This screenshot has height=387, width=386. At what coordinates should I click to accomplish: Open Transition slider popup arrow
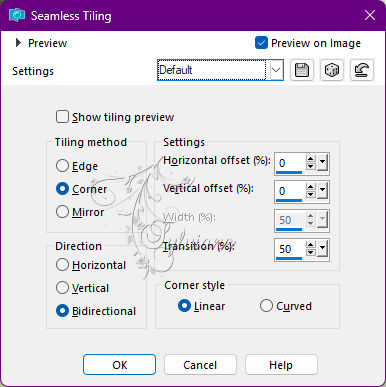322,249
